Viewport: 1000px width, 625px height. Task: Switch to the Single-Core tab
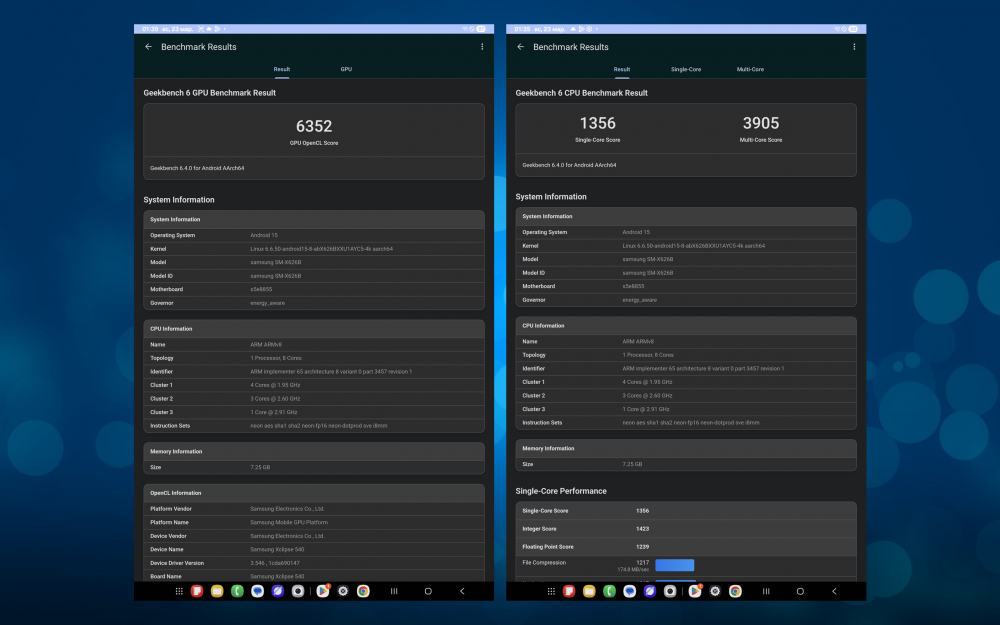(x=686, y=70)
